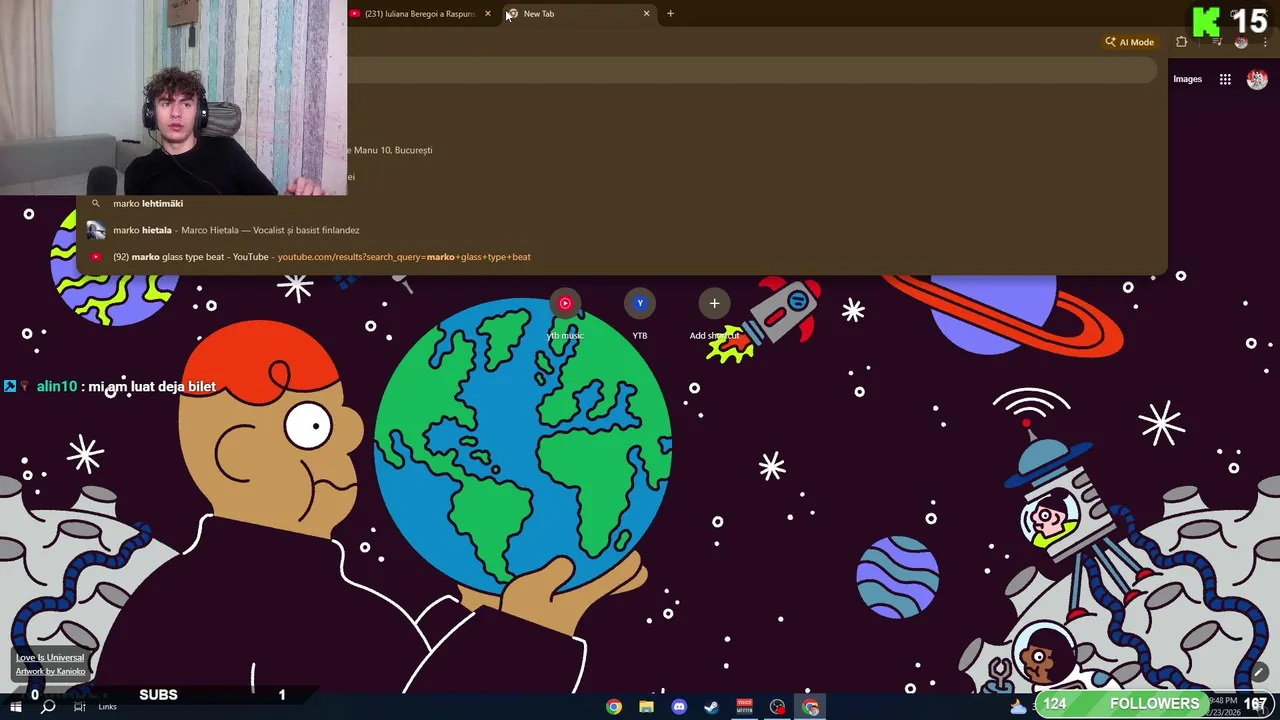Click the customize Chrome pencil button
Viewport: 1280px width, 720px height.
1259,672
